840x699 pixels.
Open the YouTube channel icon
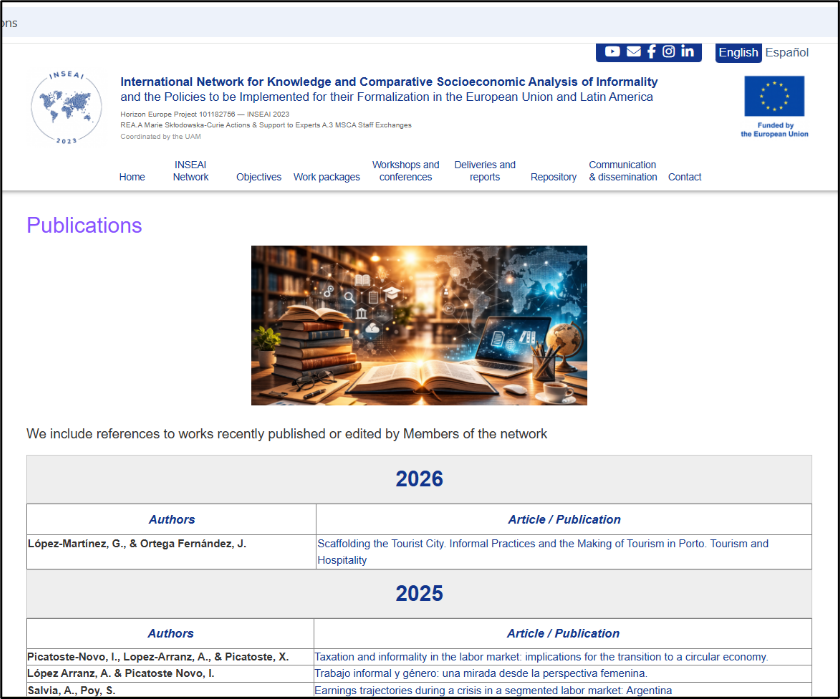pos(612,52)
